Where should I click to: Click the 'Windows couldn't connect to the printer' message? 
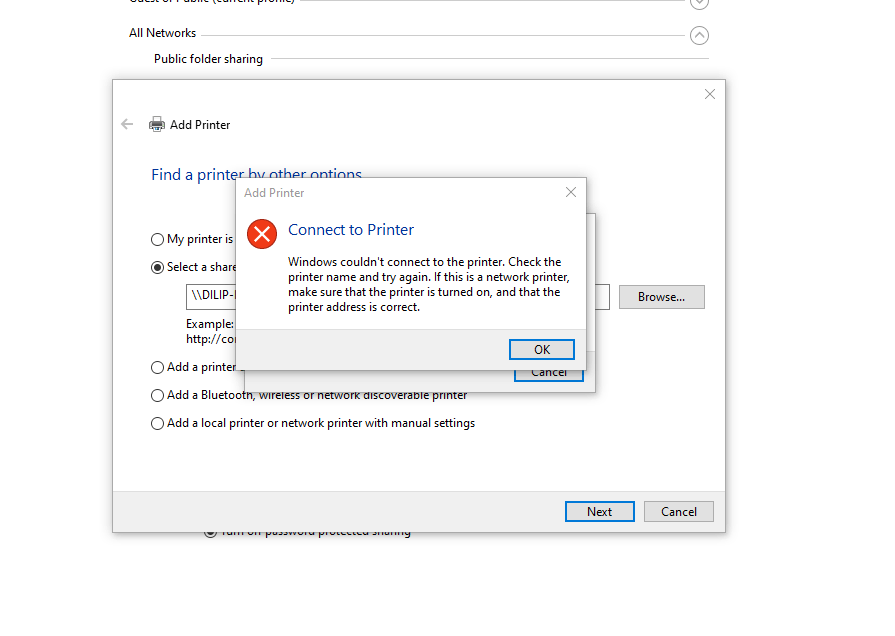tap(429, 284)
